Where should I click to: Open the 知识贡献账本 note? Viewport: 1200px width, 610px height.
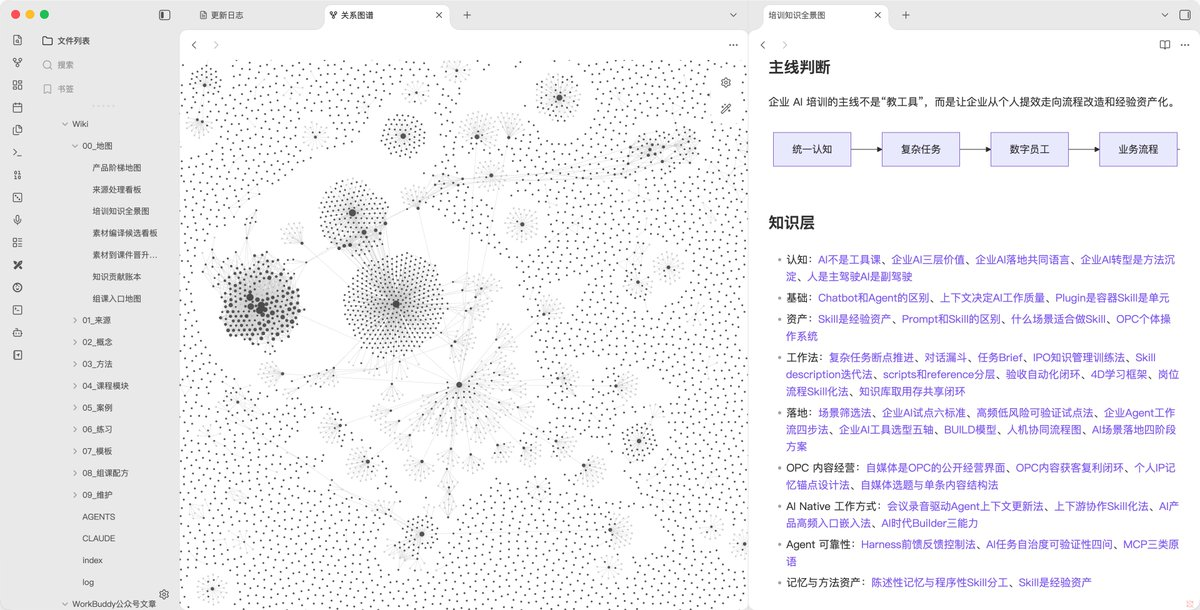click(x=116, y=277)
